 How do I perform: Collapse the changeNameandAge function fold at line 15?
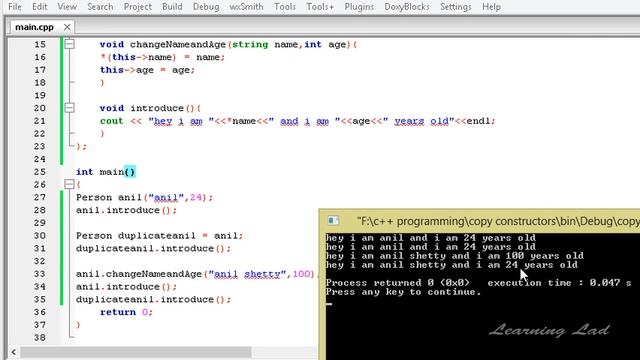coord(69,44)
